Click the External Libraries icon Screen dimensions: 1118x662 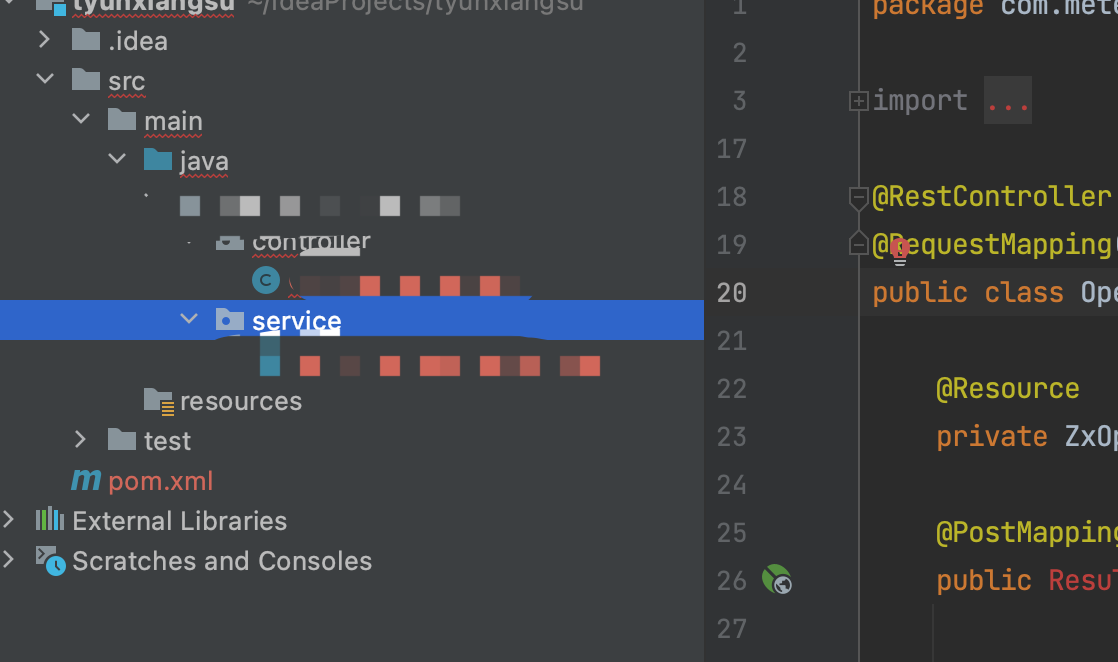click(50, 520)
